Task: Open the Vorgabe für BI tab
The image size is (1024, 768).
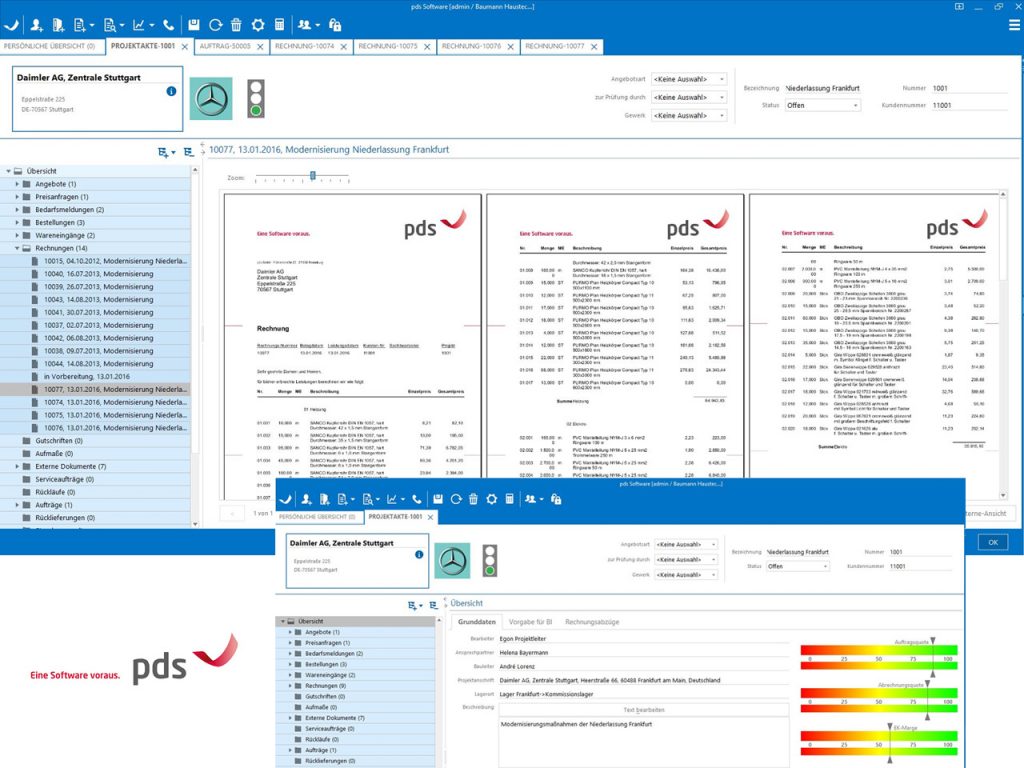Action: tap(531, 622)
